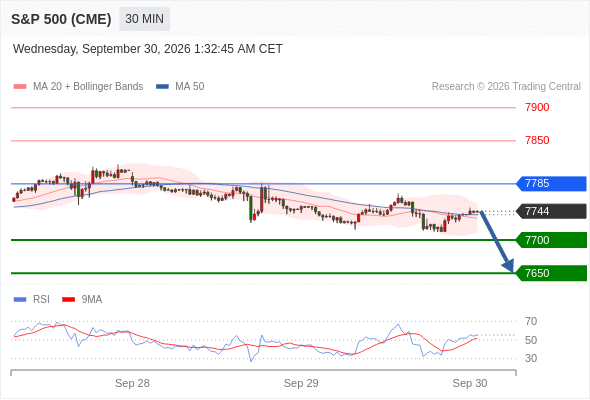The height and width of the screenshot is (400, 590).
Task: Click the Sep 28 date axis label
Action: (132, 383)
